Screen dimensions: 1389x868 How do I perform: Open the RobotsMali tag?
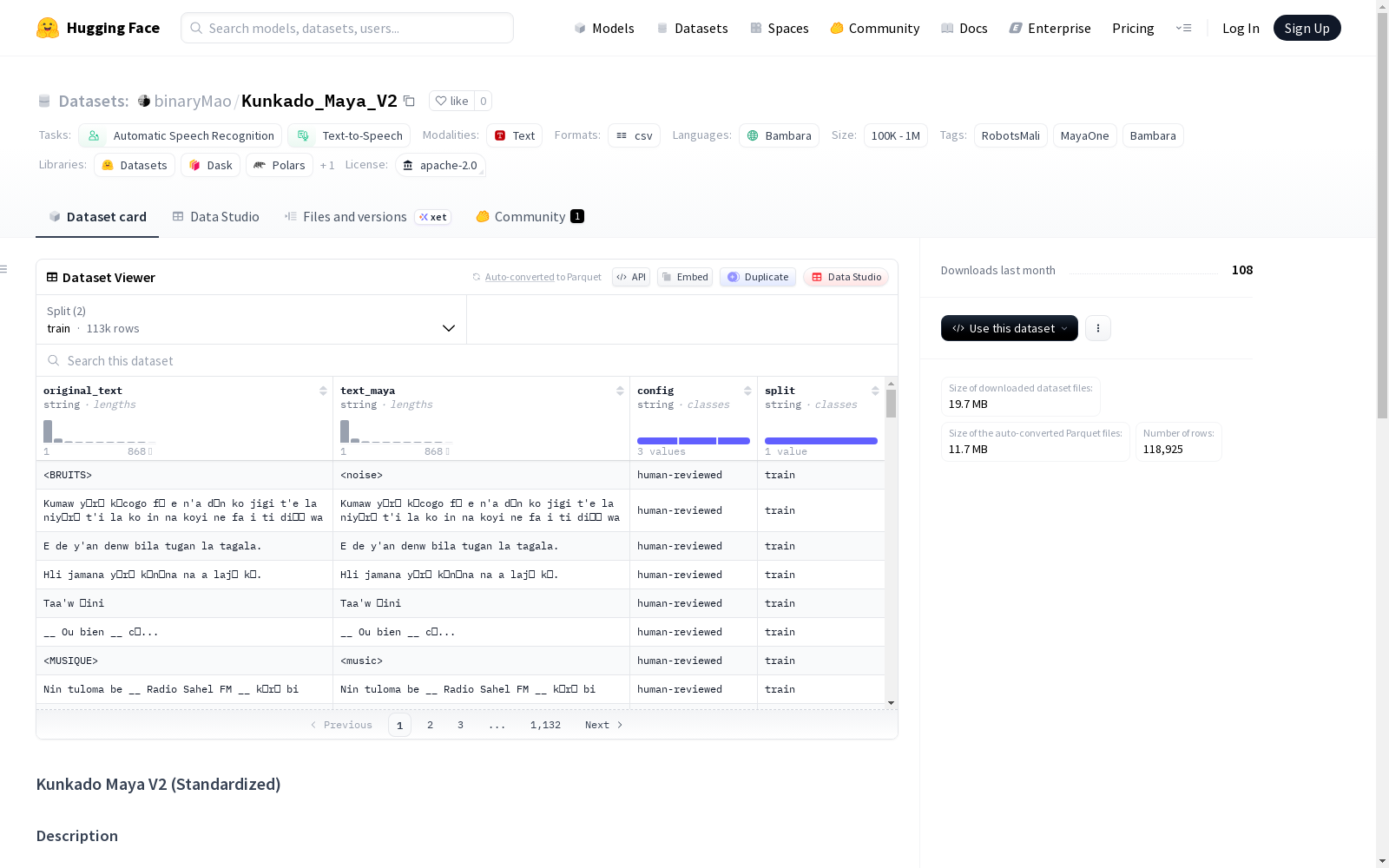(1010, 135)
